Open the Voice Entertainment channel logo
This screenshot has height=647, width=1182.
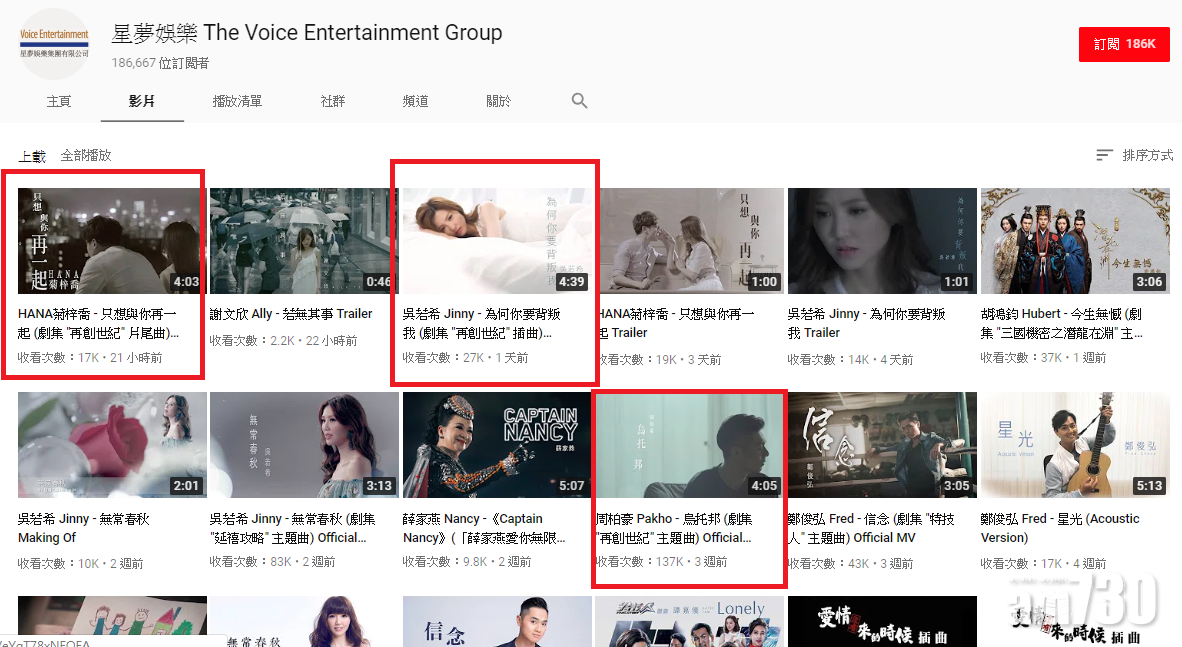coord(55,43)
